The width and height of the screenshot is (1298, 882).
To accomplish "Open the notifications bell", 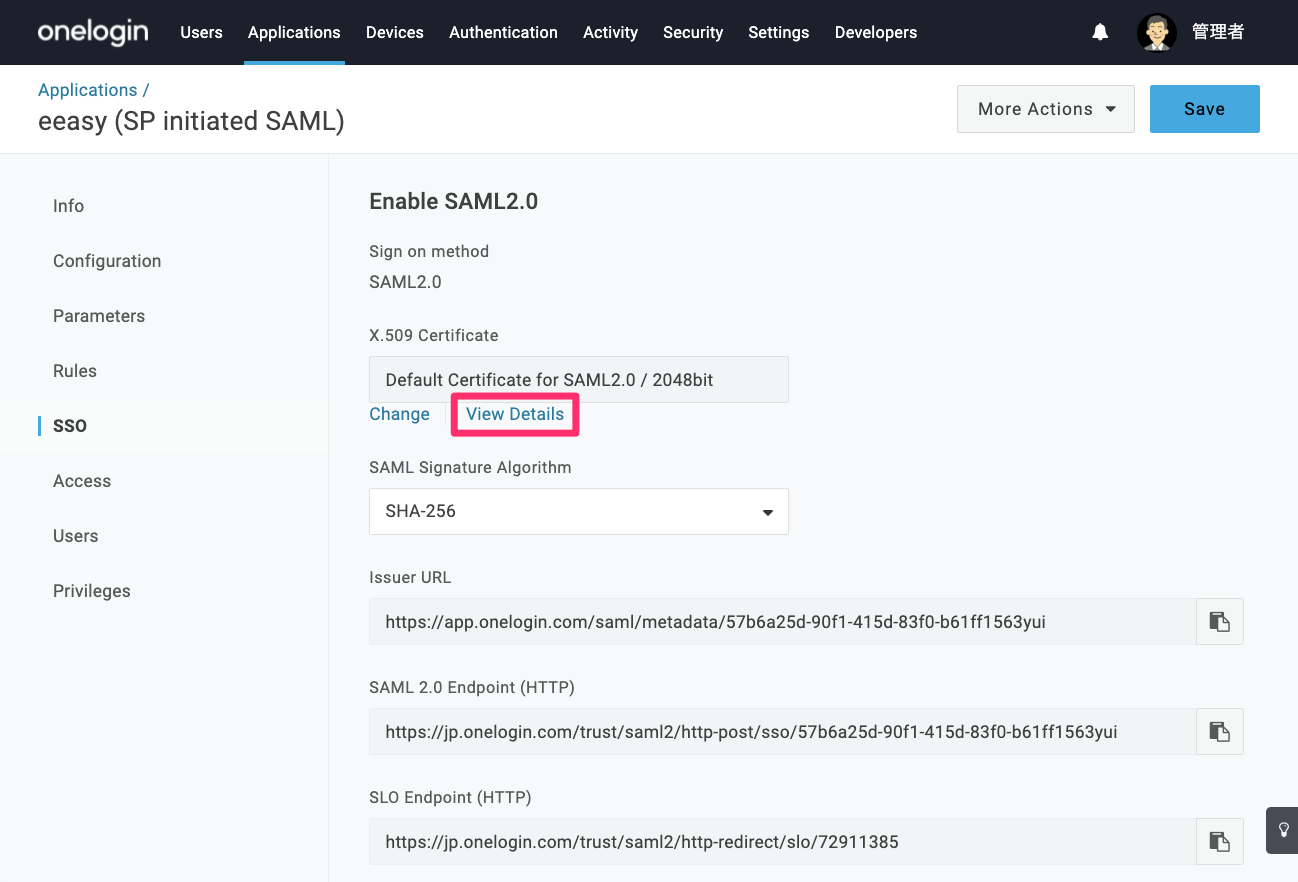I will [1100, 32].
